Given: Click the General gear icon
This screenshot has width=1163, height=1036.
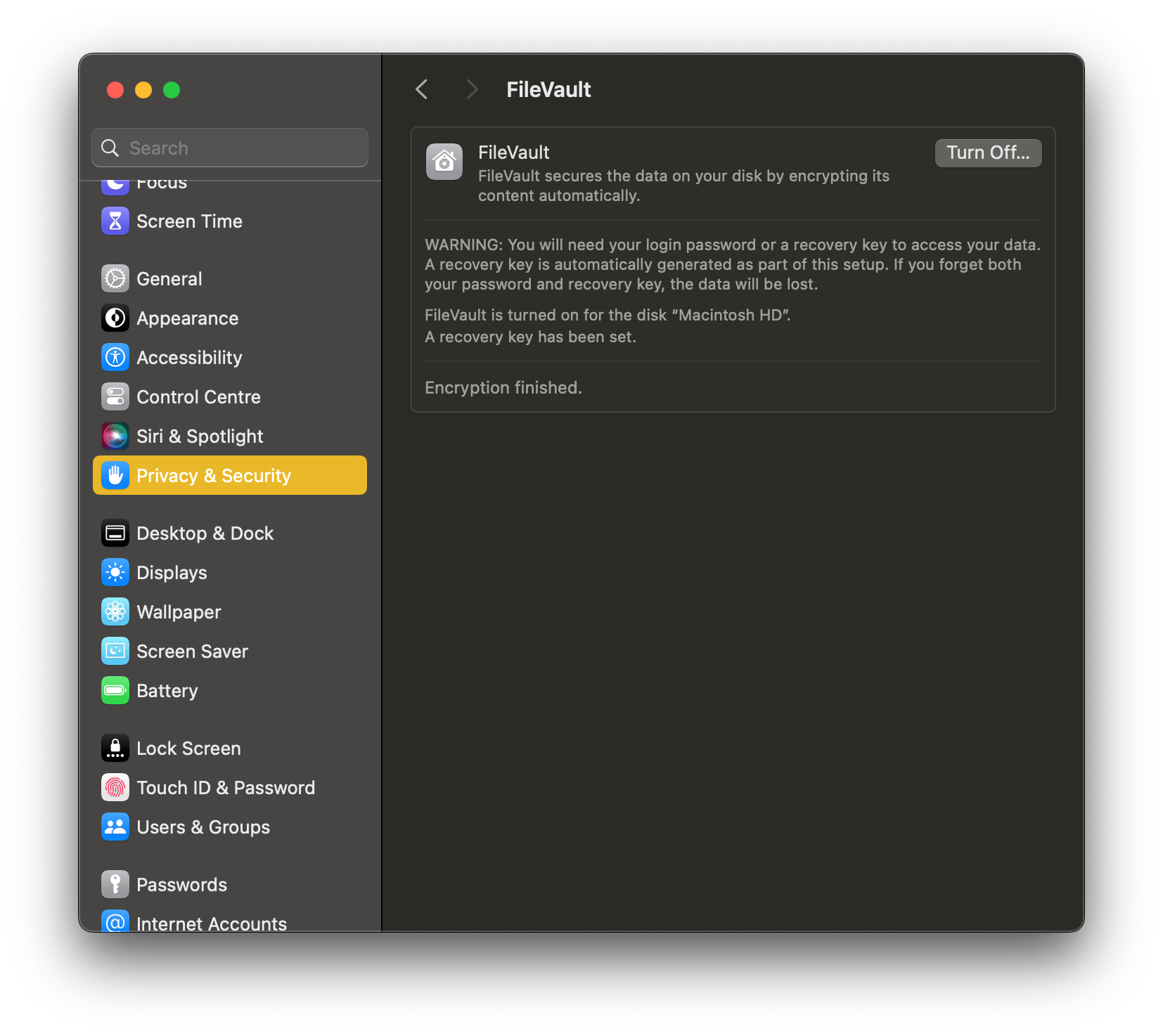Looking at the screenshot, I should point(115,279).
